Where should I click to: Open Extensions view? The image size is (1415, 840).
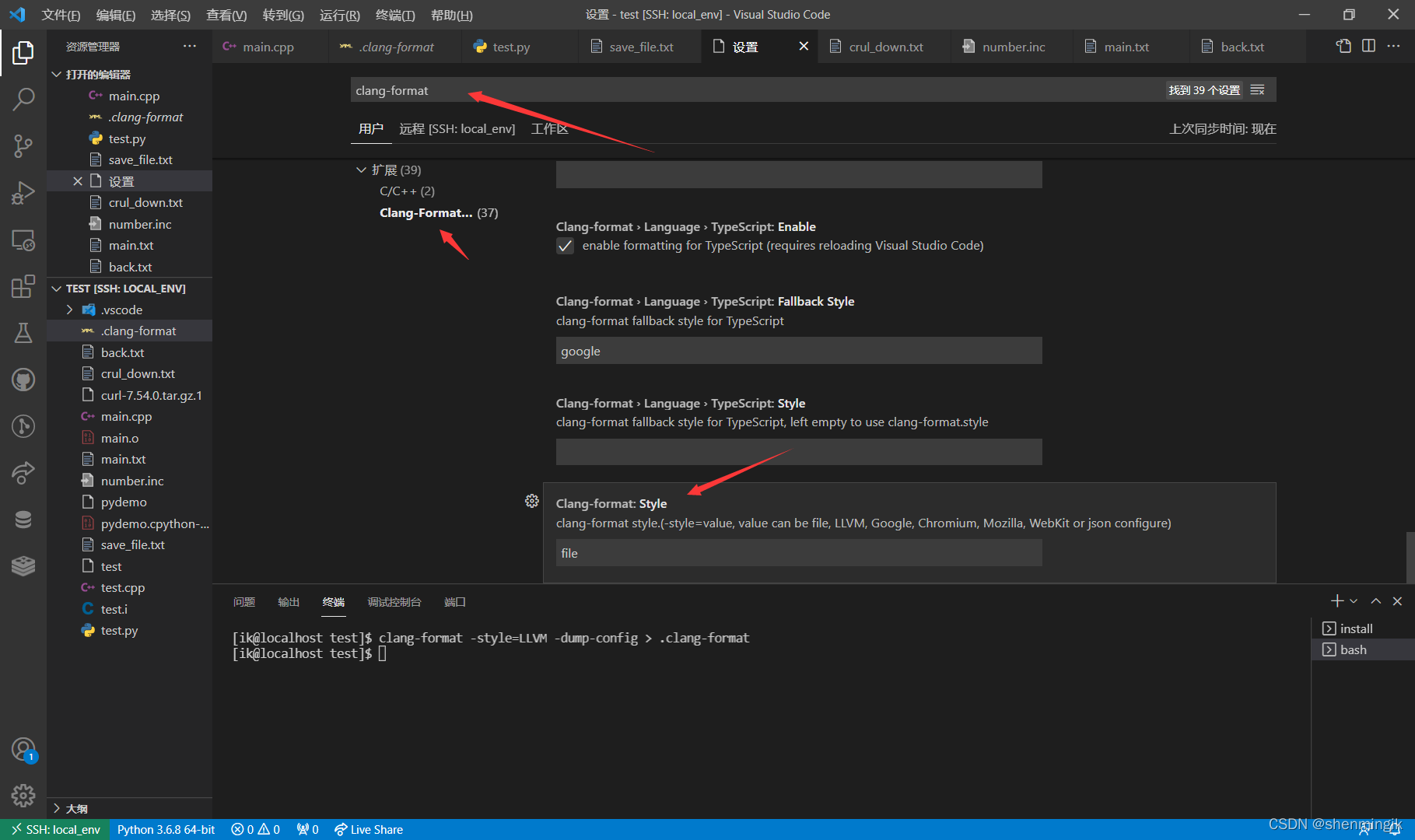(23, 286)
